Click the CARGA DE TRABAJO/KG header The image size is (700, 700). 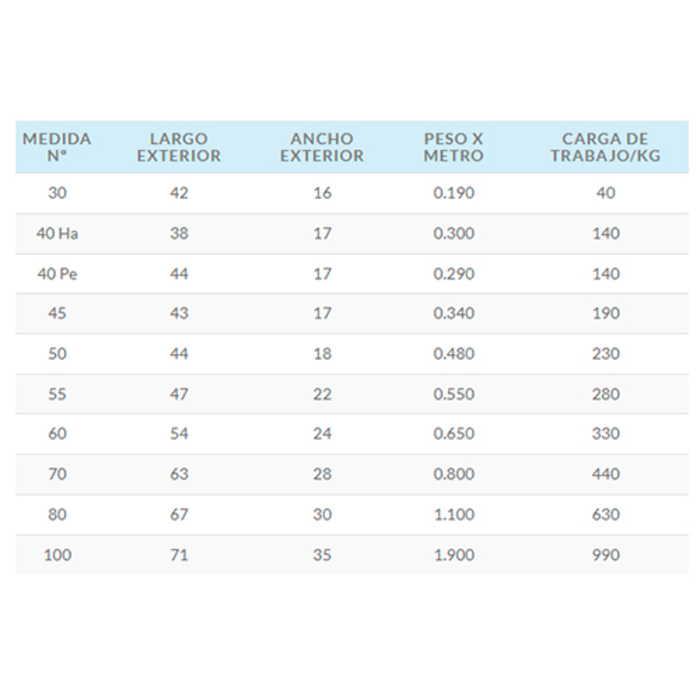click(x=605, y=147)
